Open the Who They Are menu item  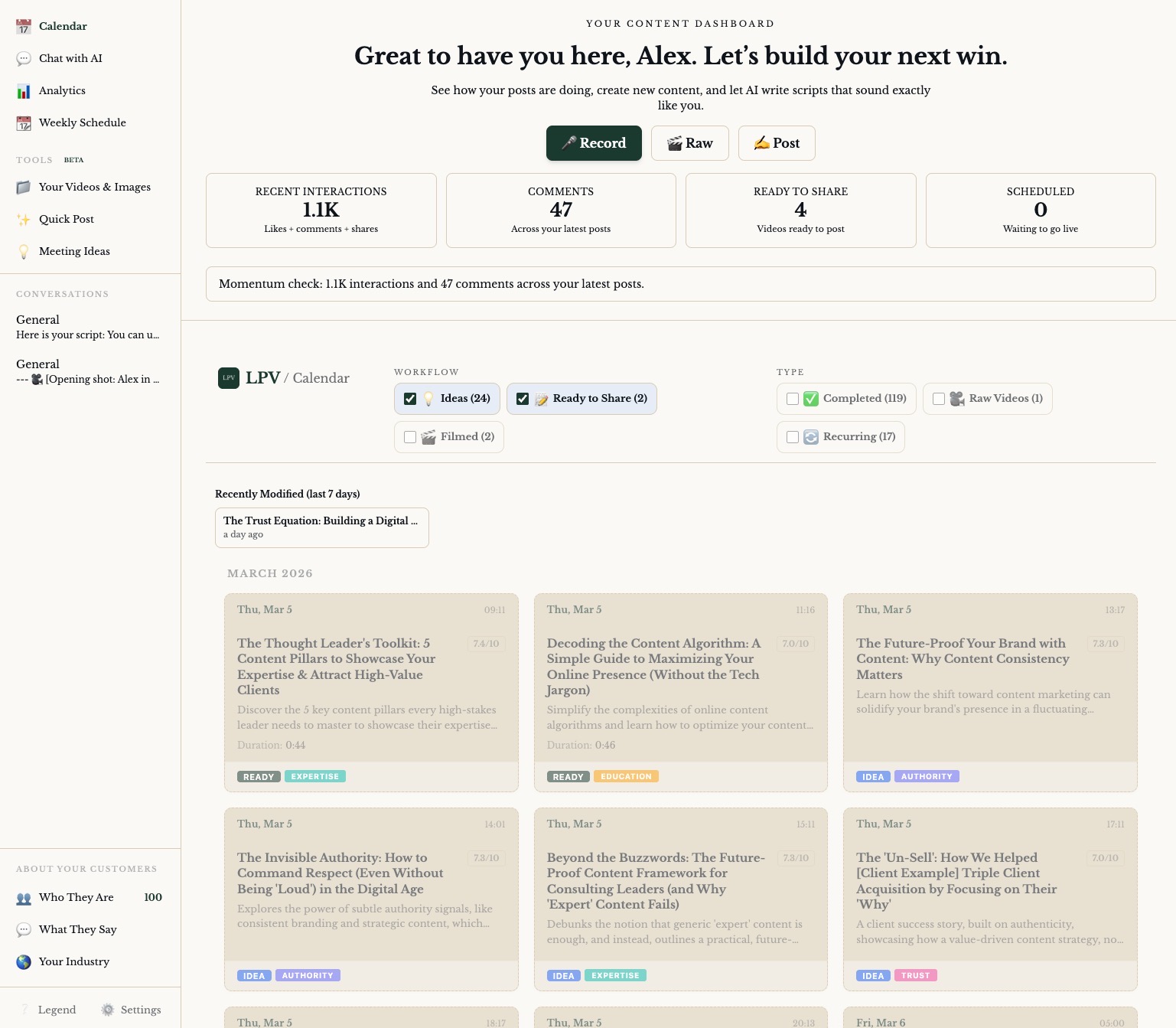[76, 898]
